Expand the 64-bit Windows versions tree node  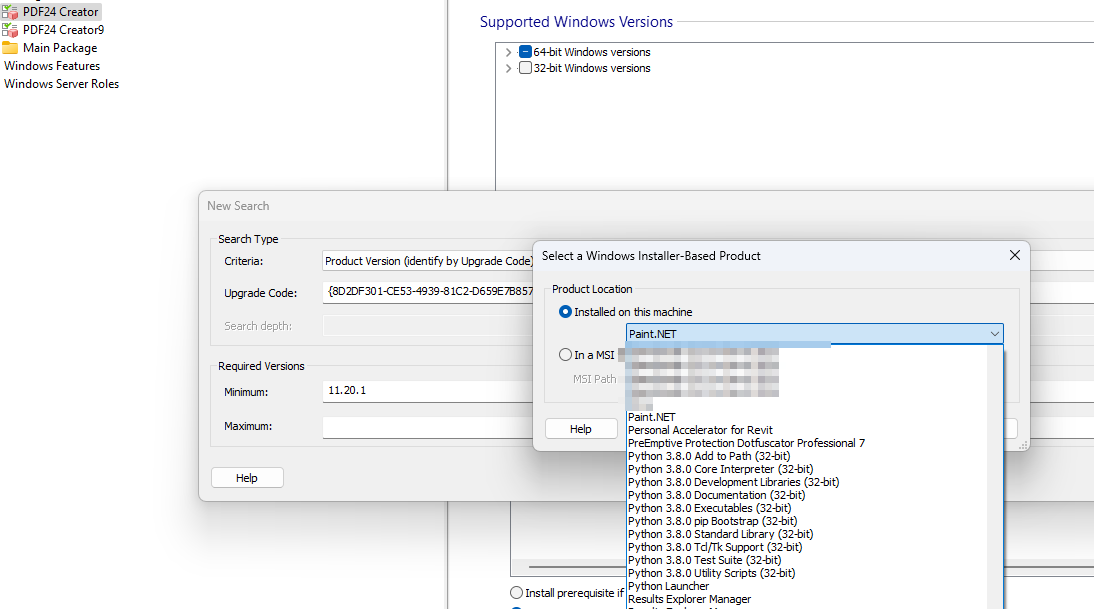[508, 51]
